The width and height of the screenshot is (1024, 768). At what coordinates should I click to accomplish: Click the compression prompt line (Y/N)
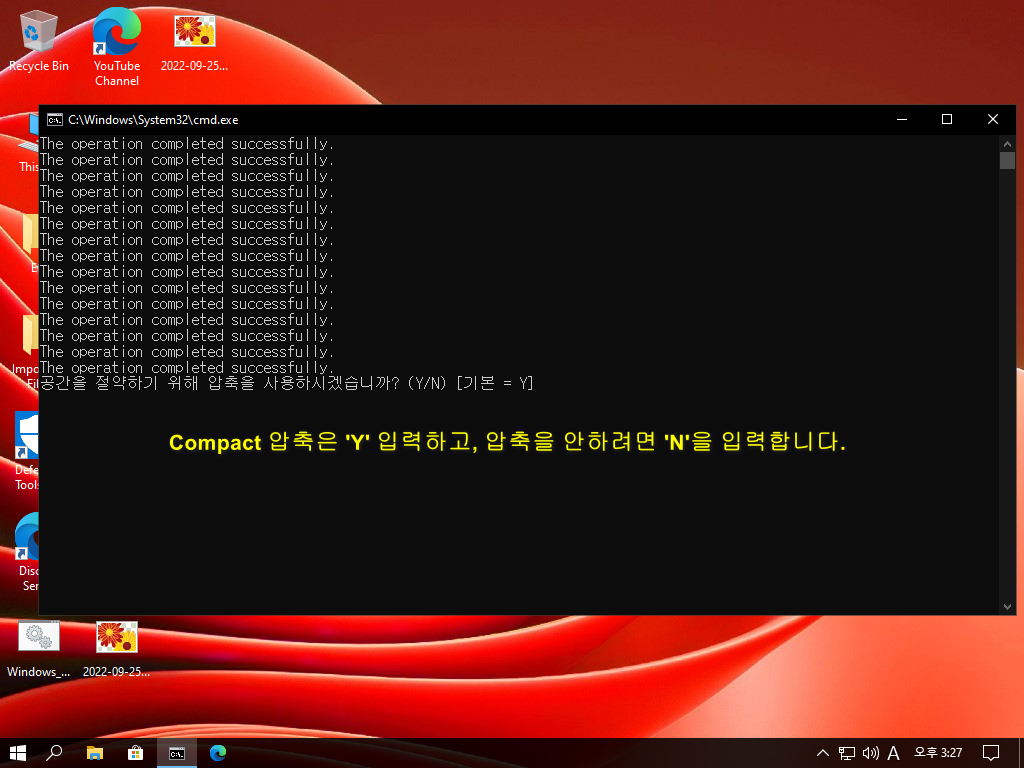pyautogui.click(x=287, y=383)
